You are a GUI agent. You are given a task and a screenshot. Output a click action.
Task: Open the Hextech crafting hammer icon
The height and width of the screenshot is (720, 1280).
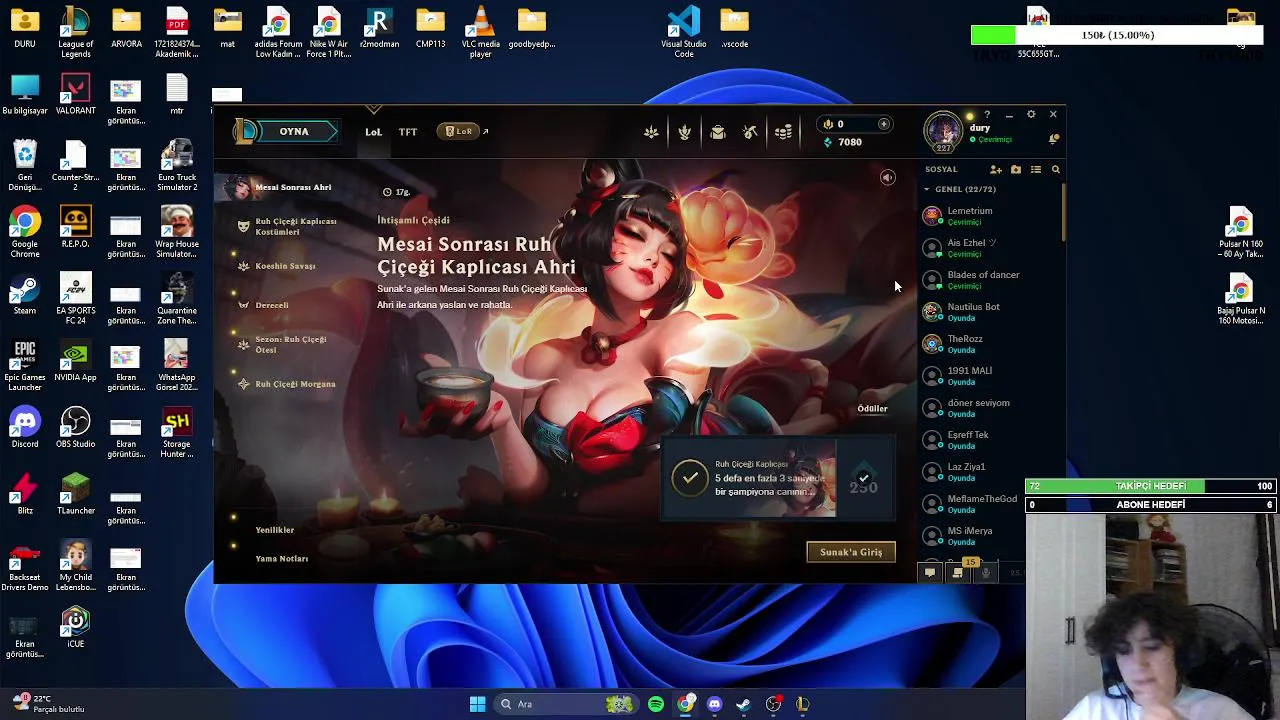click(750, 132)
